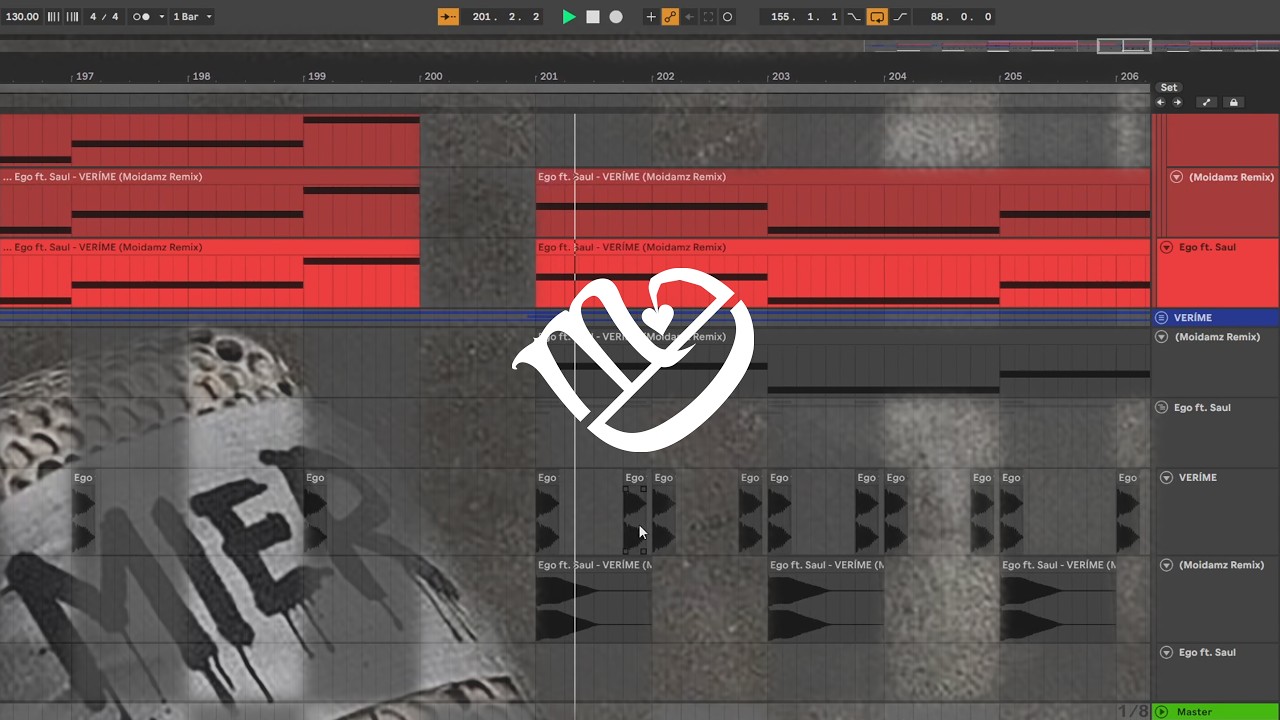Select the Ego audio clip starting at bar 203
Screen dimensions: 1280x720
pyautogui.click(x=781, y=511)
